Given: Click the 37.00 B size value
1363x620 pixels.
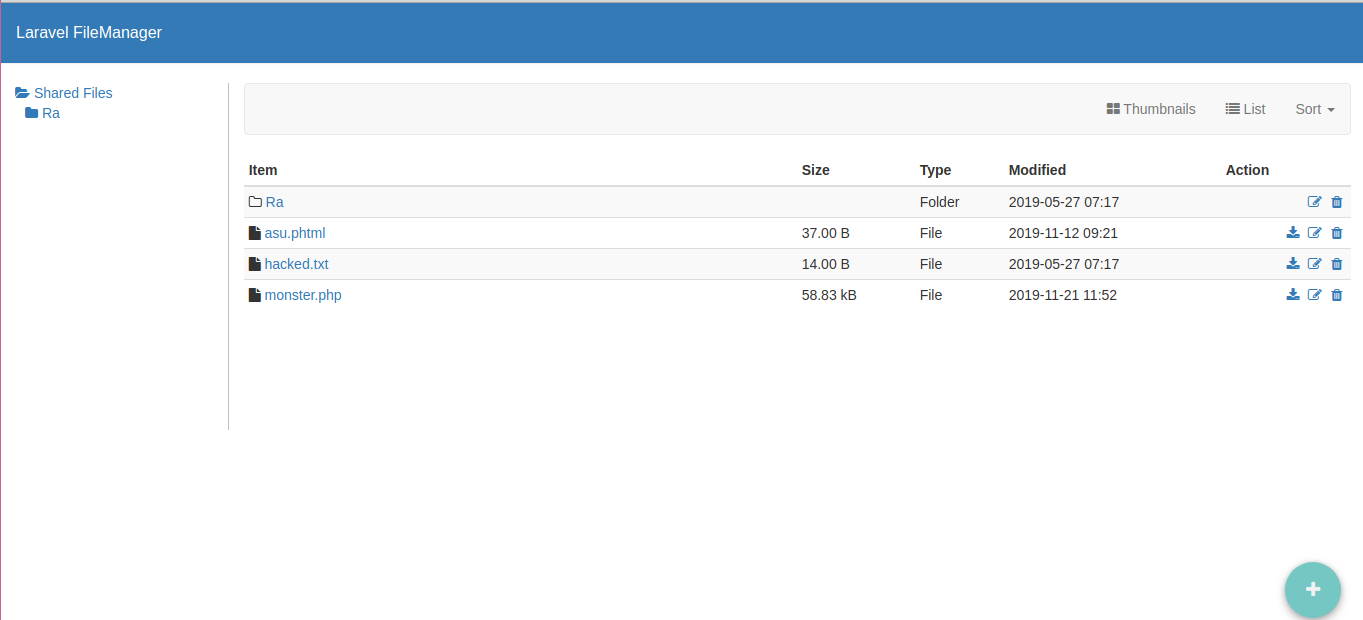Looking at the screenshot, I should coord(826,233).
